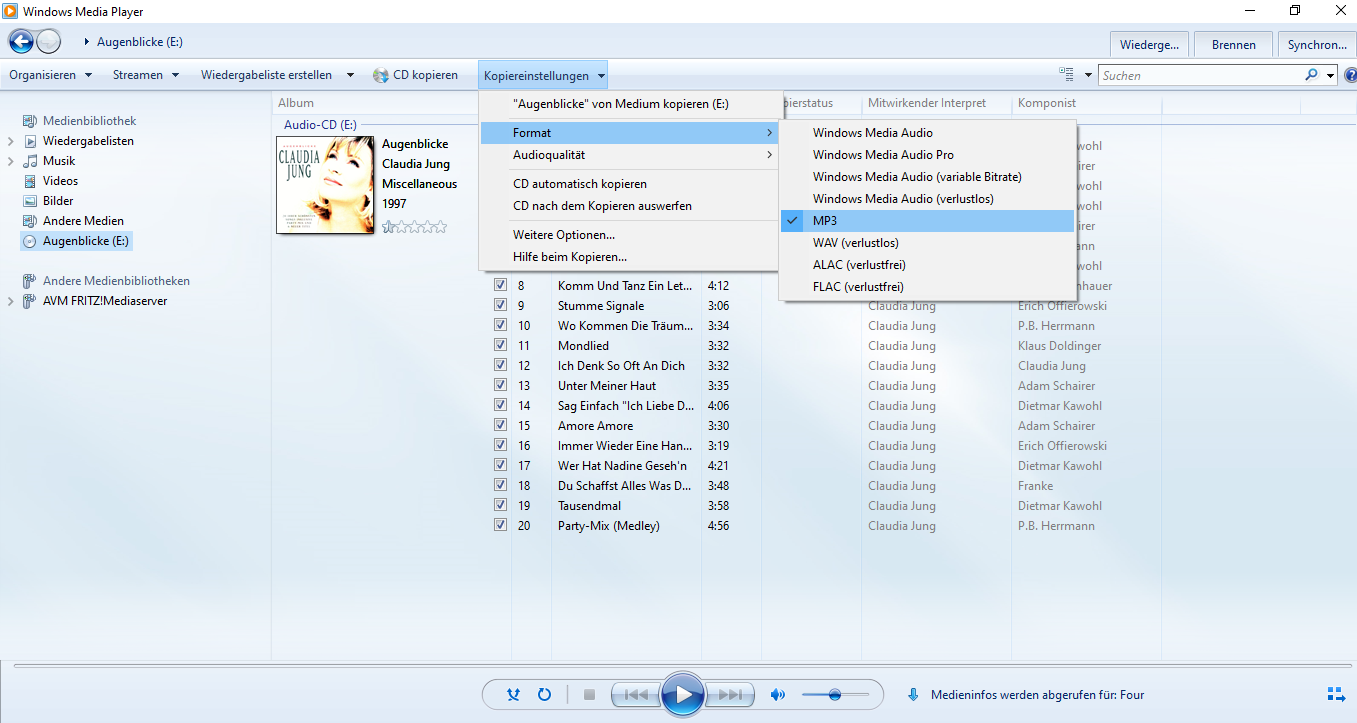Click the Play button
Image resolution: width=1357 pixels, height=723 pixels.
pyautogui.click(x=683, y=694)
